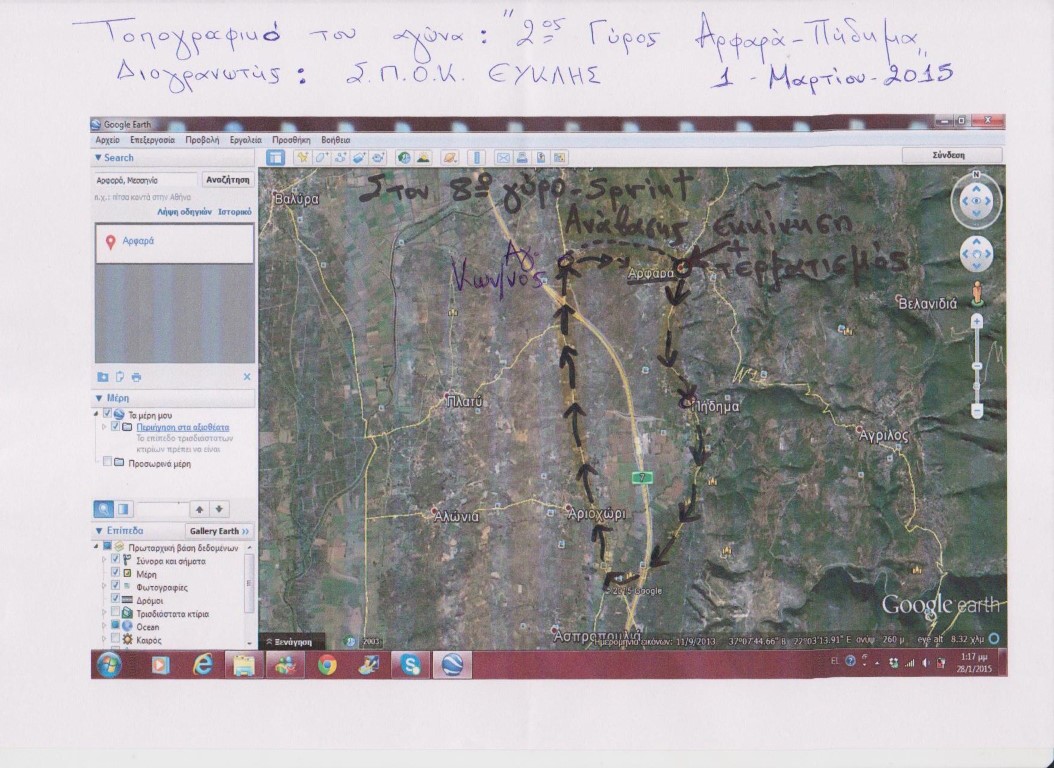The image size is (1054, 768).
Task: Open Internet Explorer from the taskbar
Action: [x=202, y=665]
